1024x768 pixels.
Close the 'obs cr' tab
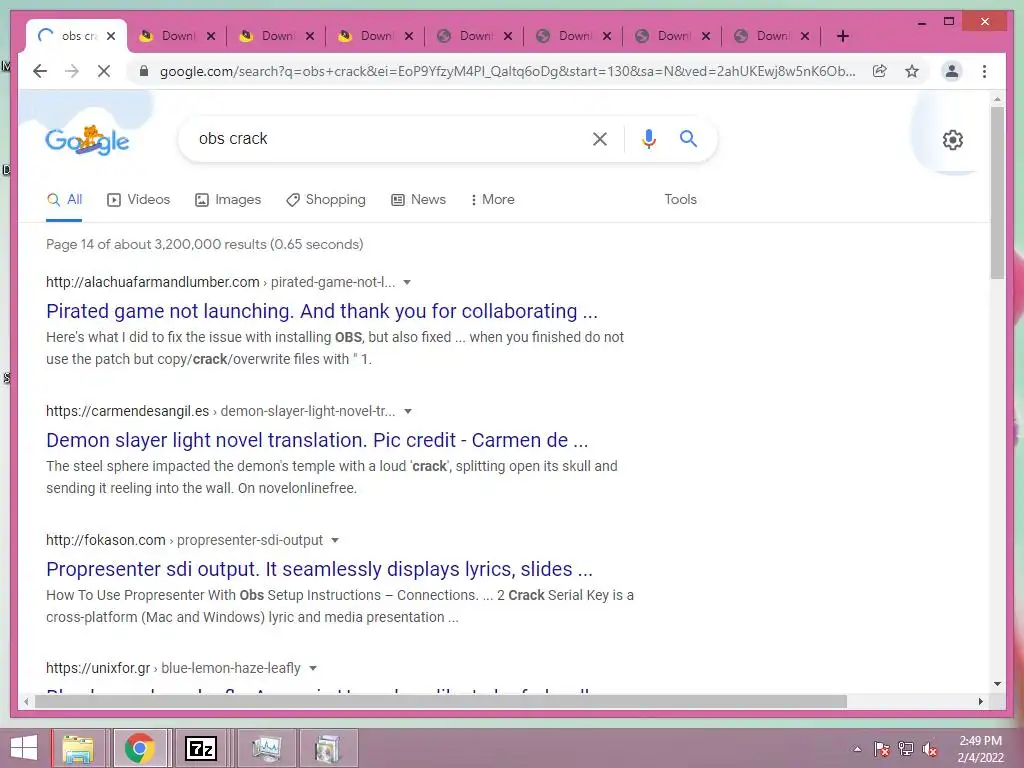111,36
